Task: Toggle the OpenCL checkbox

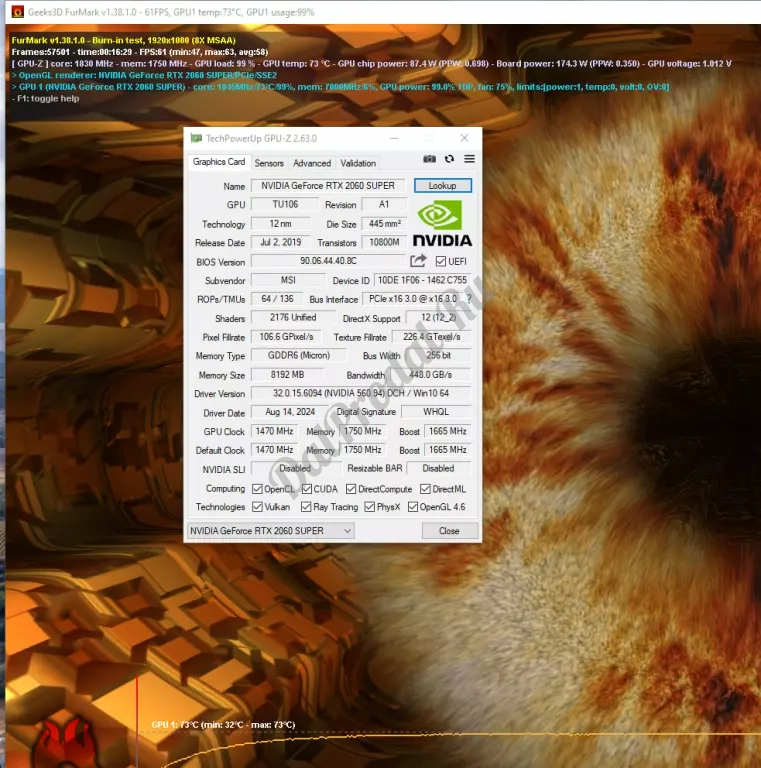Action: pyautogui.click(x=257, y=489)
